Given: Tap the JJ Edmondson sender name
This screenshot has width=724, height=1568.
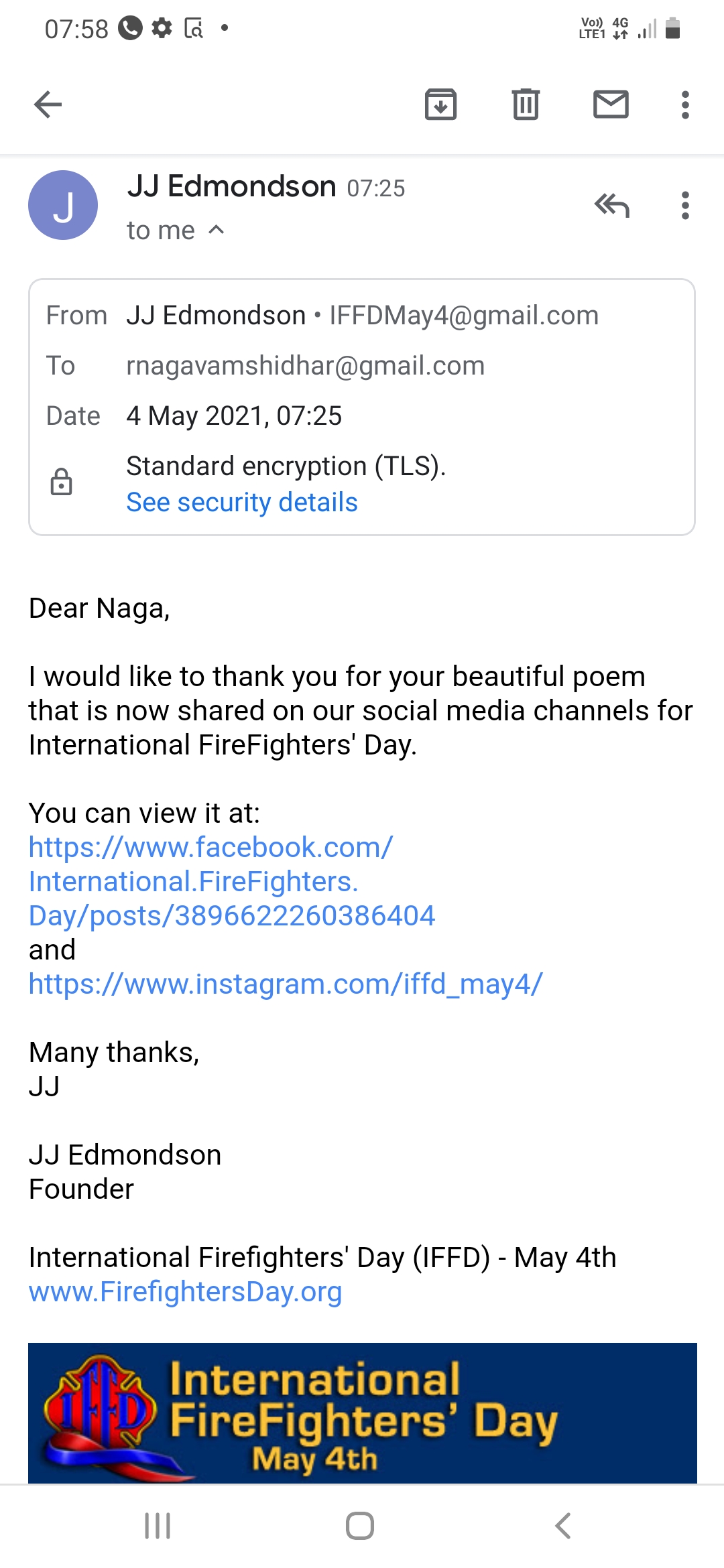Looking at the screenshot, I should point(231,186).
